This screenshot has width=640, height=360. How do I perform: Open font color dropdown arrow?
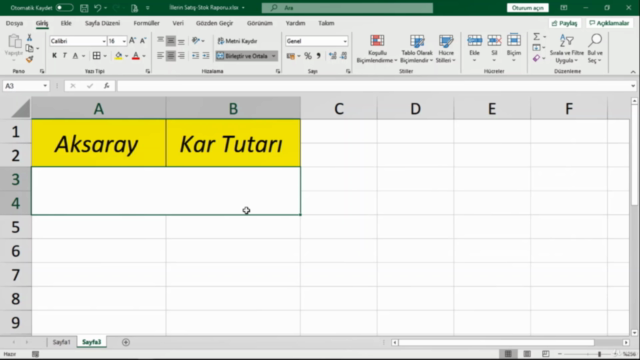[x=144, y=56]
